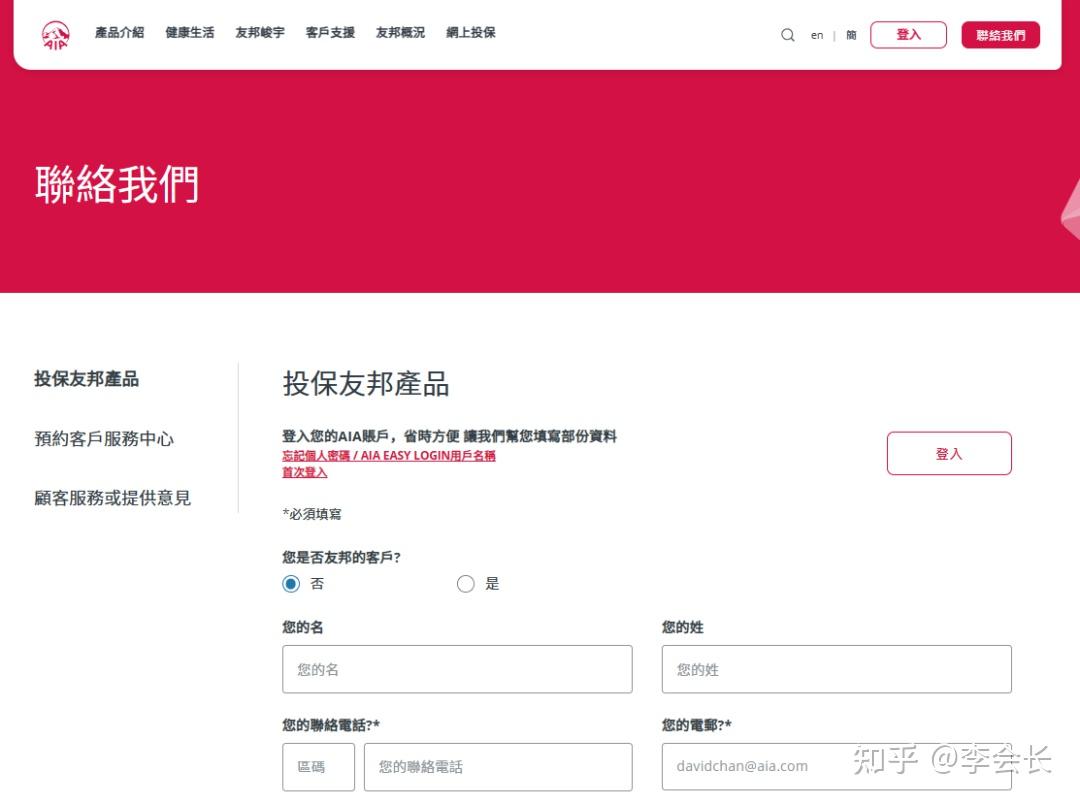Open the 產品介紹 menu
The width and height of the screenshot is (1080, 804).
(x=119, y=32)
